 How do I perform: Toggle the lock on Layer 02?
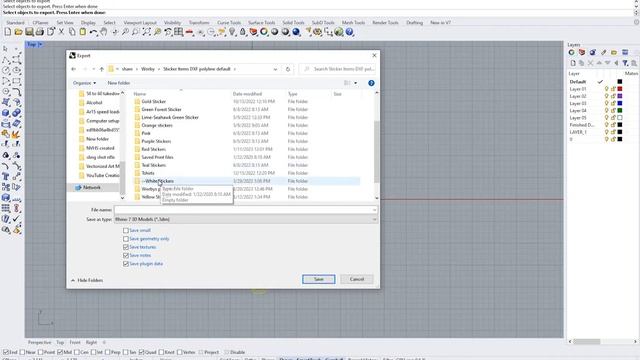[613, 96]
